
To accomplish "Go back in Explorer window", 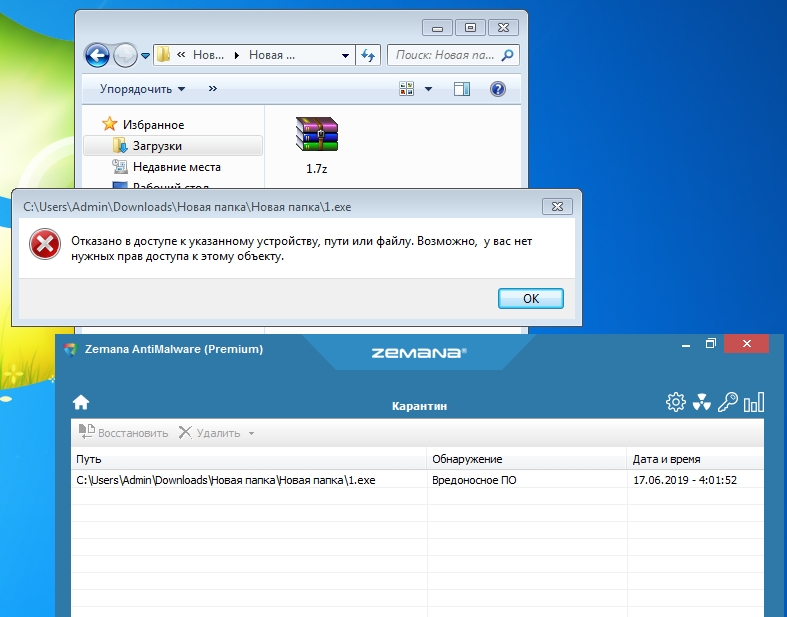I will point(97,55).
